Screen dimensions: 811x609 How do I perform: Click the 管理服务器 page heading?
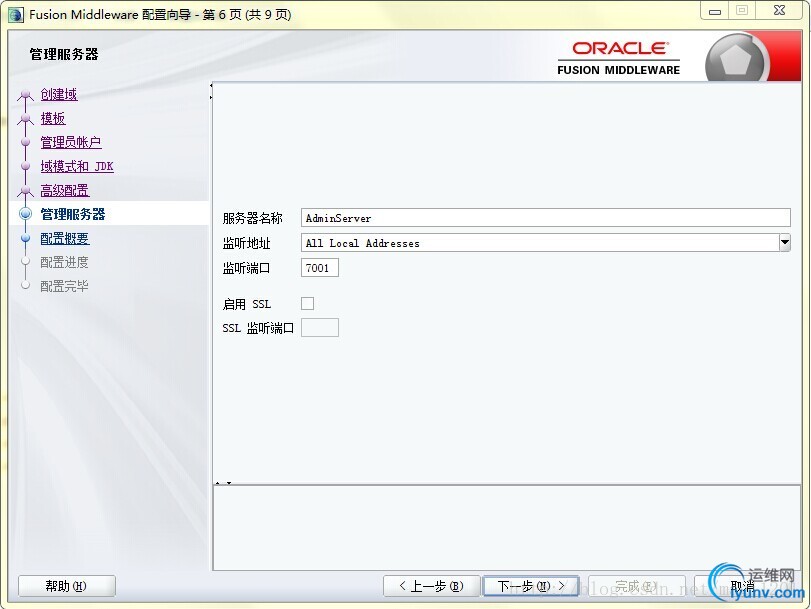pos(64,54)
